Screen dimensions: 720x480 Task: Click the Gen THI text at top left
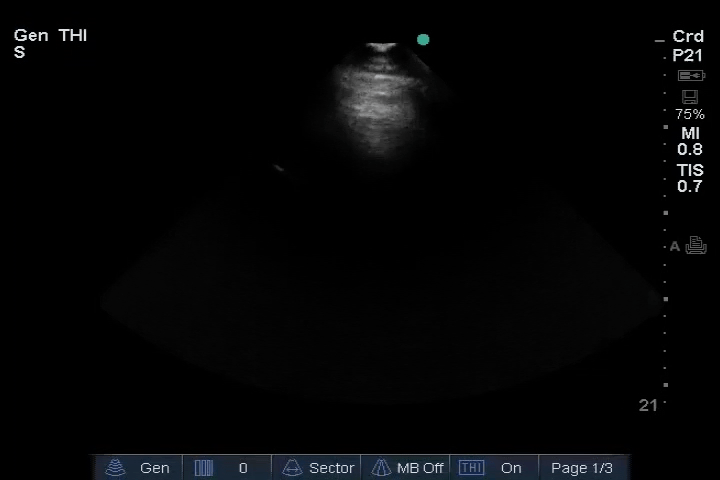[50, 36]
